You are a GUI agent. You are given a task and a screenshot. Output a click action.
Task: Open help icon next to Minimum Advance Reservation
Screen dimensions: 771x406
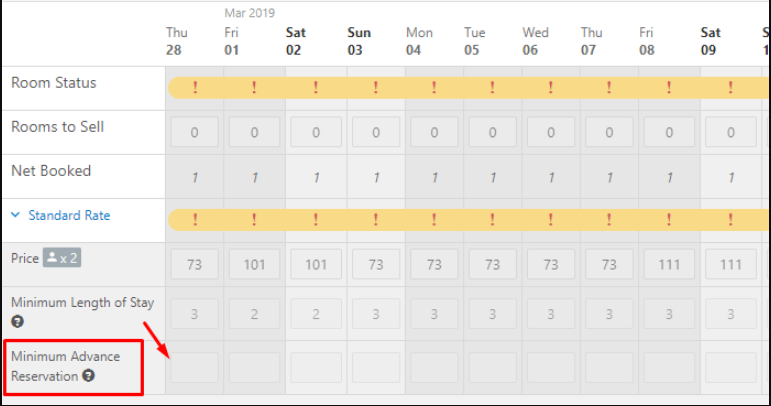(x=89, y=376)
